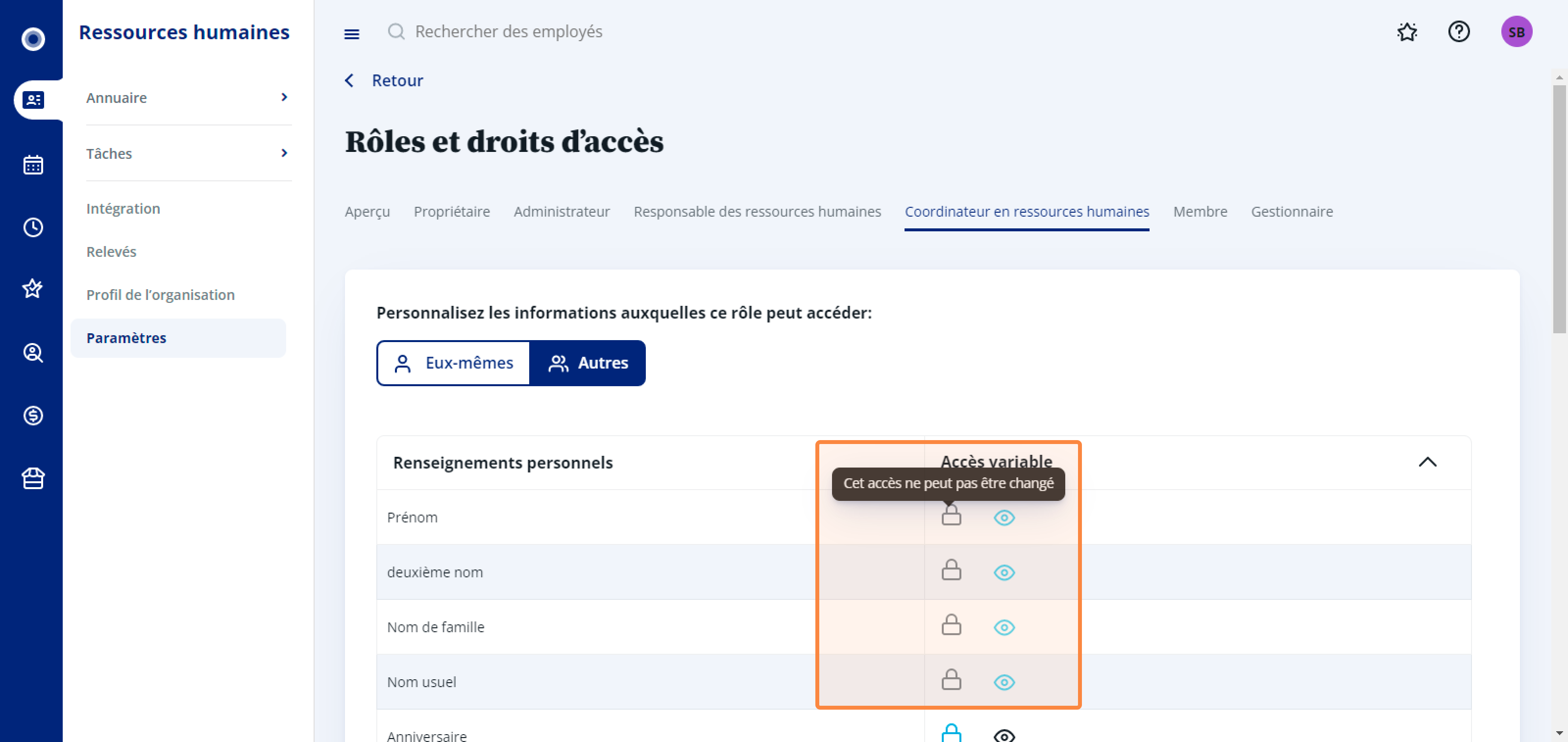Image resolution: width=1568 pixels, height=742 pixels.
Task: Click the Rechercher des employés search field
Action: coord(508,32)
